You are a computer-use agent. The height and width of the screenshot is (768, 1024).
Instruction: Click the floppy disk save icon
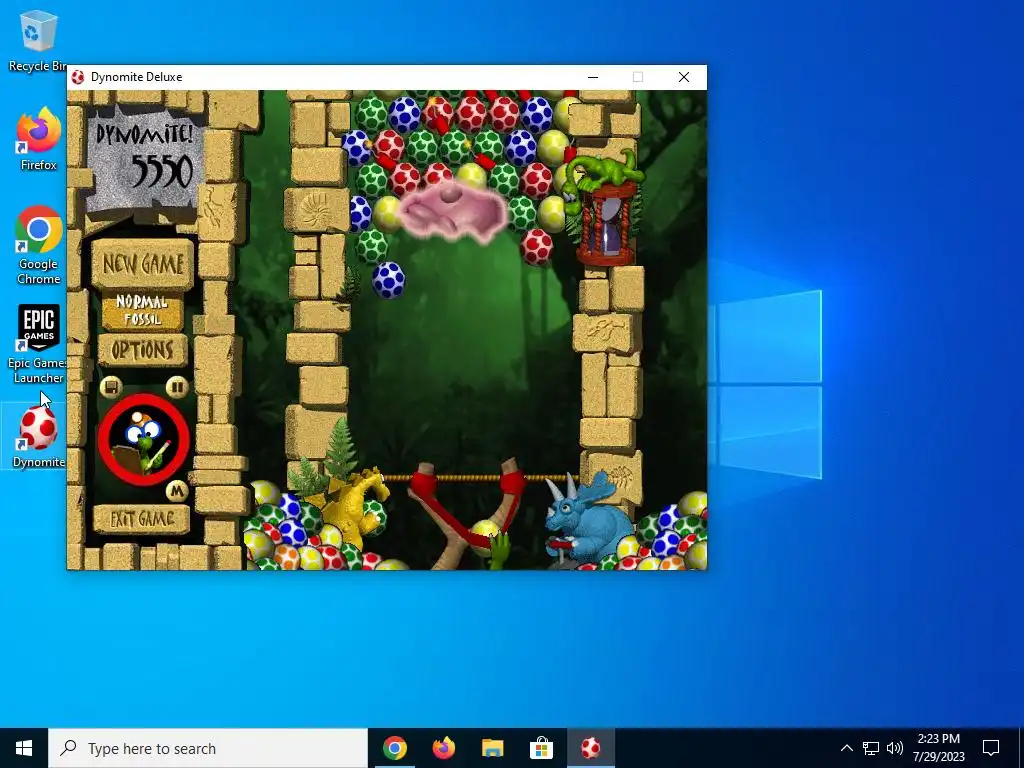(x=111, y=387)
